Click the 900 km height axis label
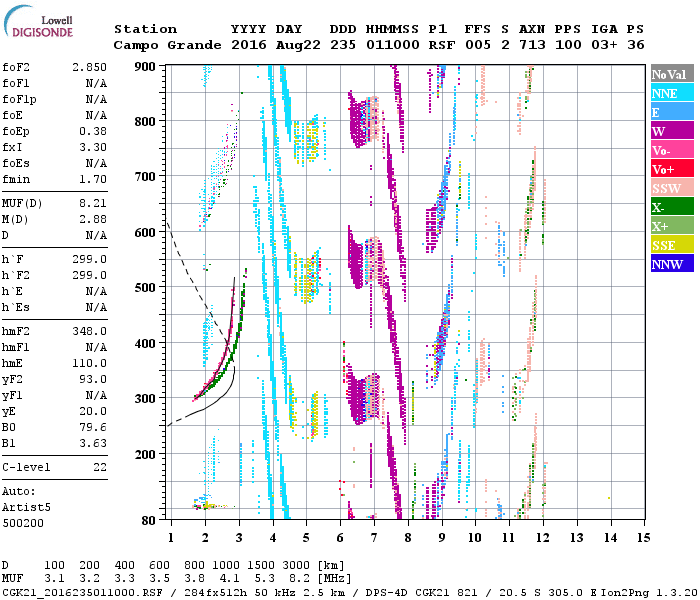The image size is (700, 600). 145,67
